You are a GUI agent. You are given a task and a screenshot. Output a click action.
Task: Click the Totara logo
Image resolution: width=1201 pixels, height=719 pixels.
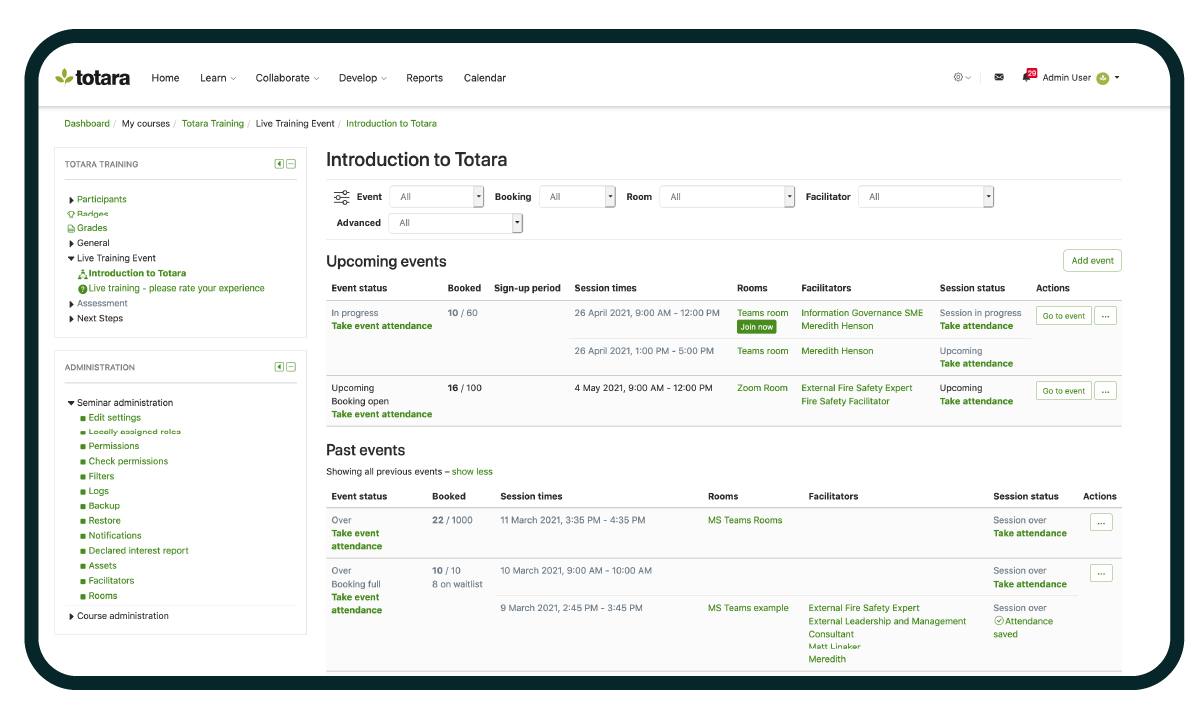(92, 77)
